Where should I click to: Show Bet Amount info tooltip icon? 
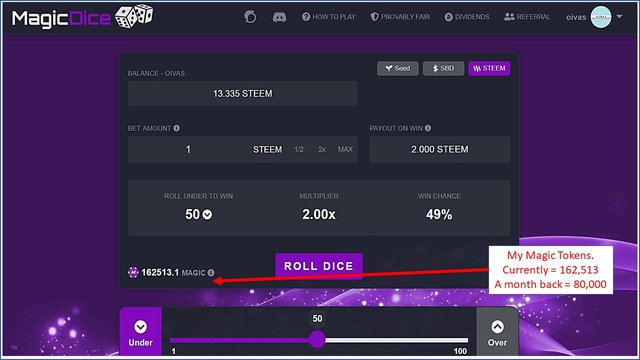point(176,128)
